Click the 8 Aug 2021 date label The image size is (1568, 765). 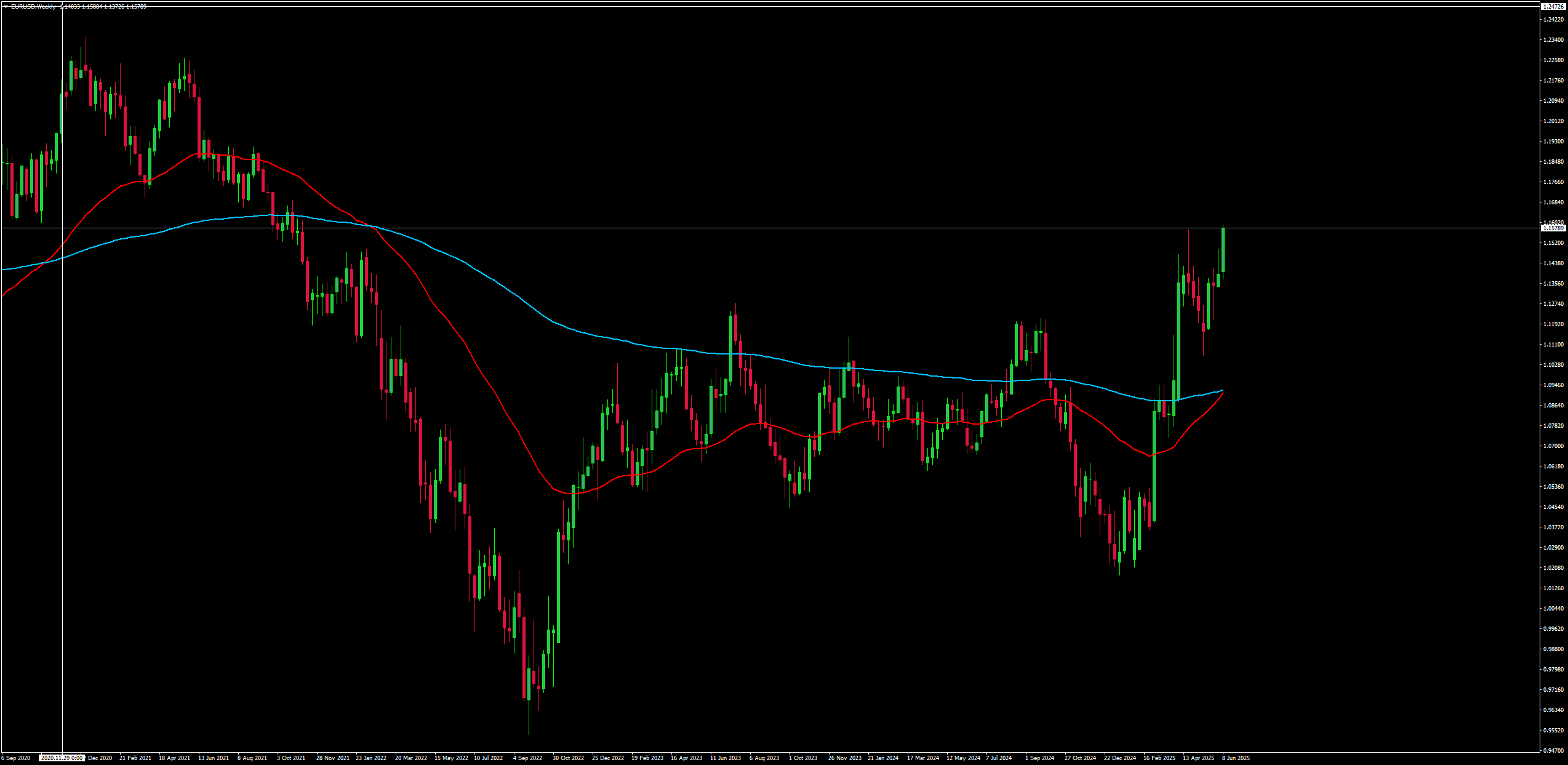click(252, 758)
